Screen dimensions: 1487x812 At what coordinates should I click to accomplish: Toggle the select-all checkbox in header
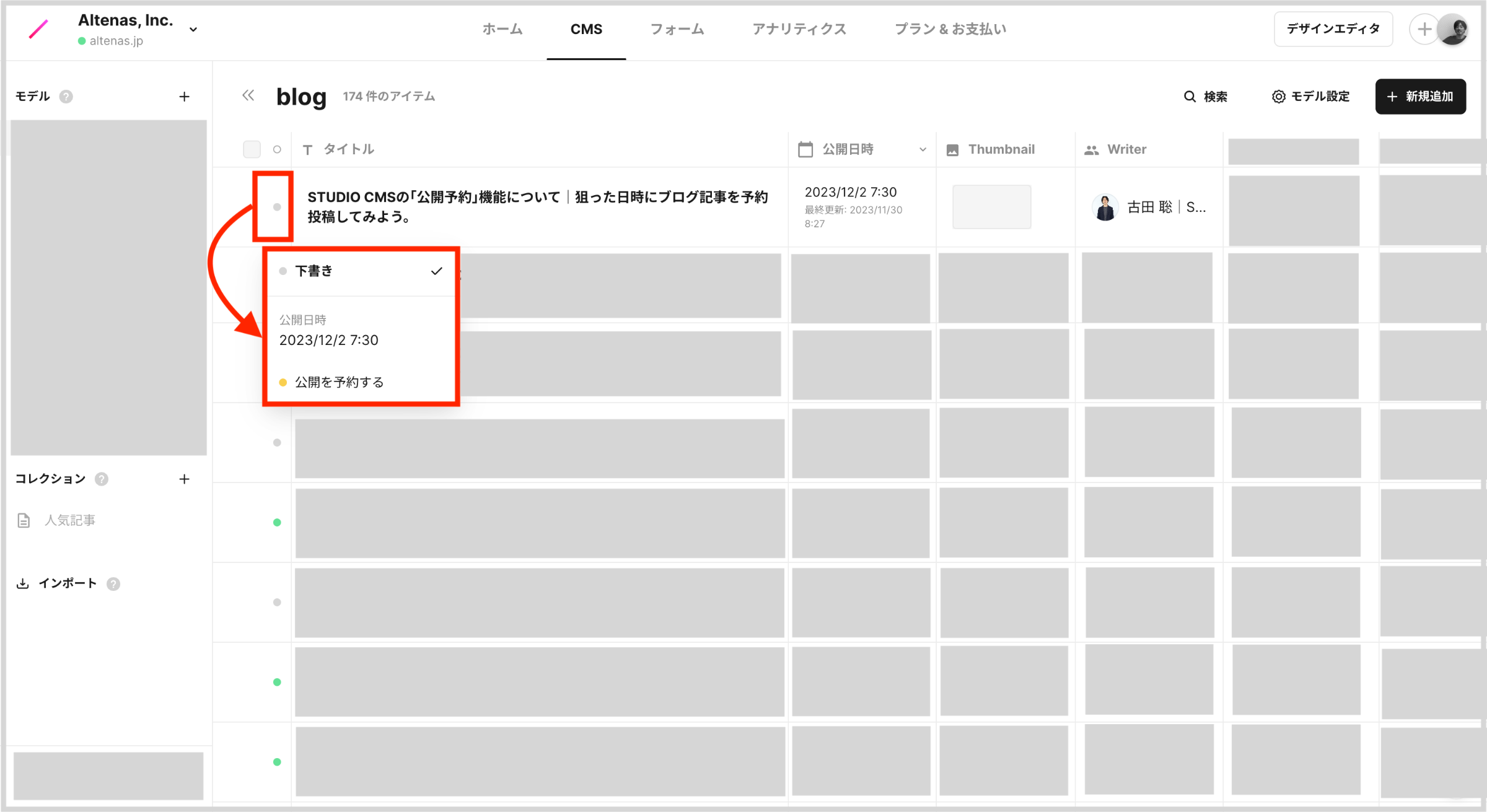click(252, 149)
